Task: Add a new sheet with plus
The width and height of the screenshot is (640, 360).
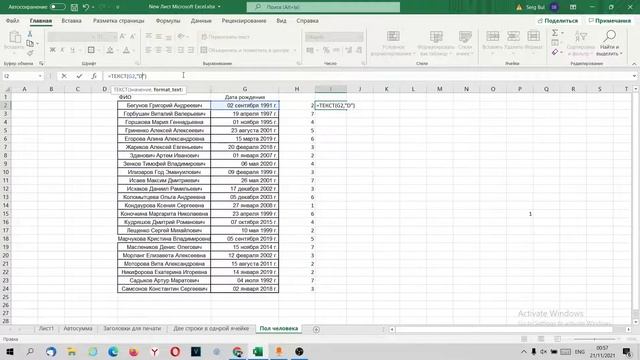Action: click(316, 329)
